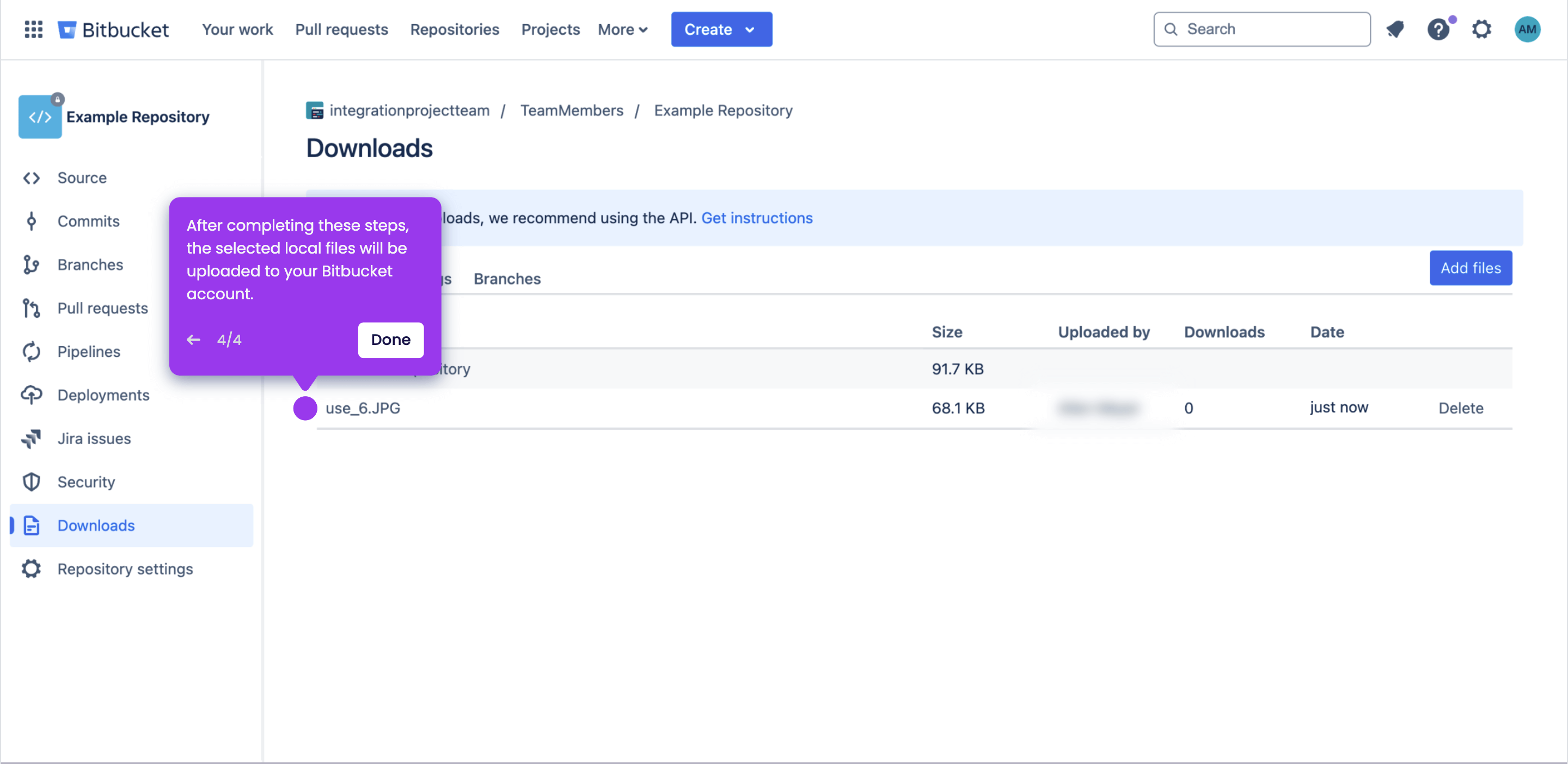Open the app switcher grid icon
Image resolution: width=1568 pixels, height=764 pixels.
[33, 29]
